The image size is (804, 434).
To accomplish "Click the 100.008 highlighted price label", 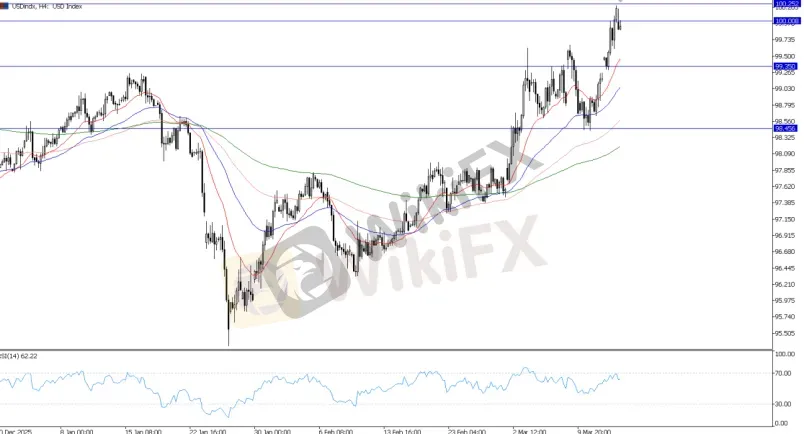I will pos(786,21).
